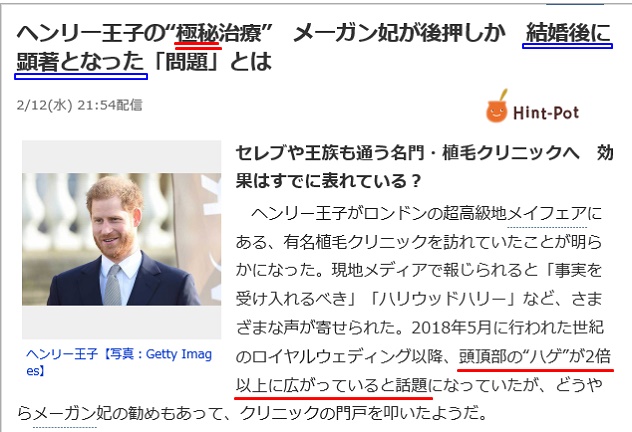Click the photo caption ヘンリー王子 Getty Images link
Screen dimensions: 632x432
pos(119,361)
